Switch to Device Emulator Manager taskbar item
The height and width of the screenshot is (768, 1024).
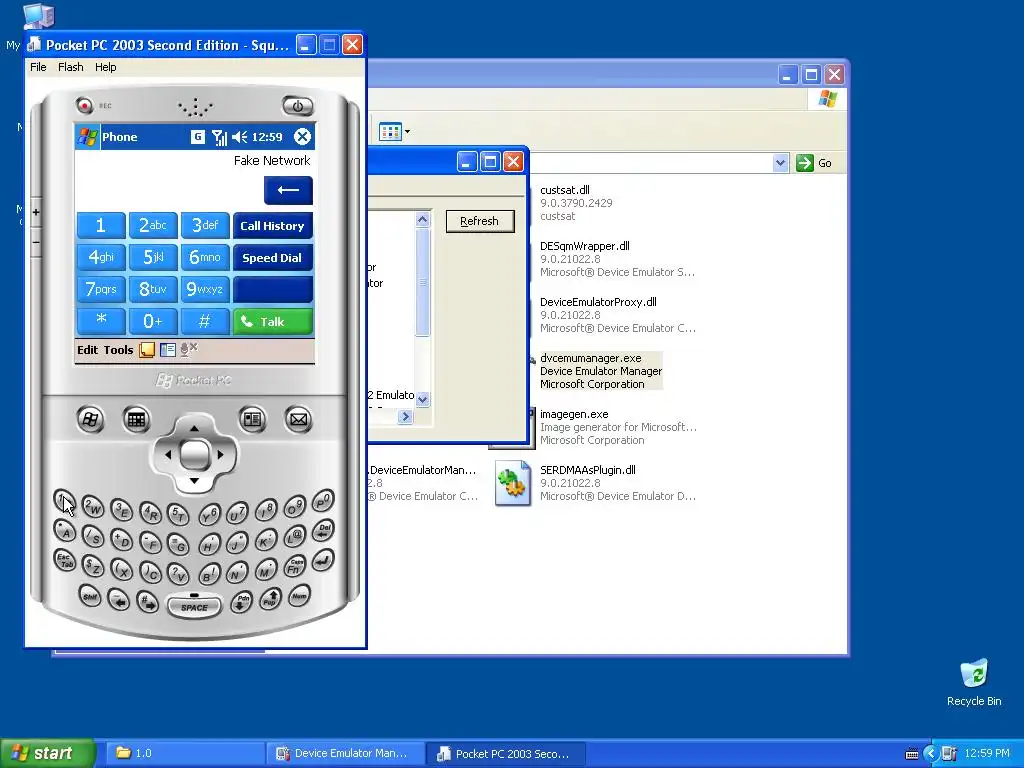346,754
